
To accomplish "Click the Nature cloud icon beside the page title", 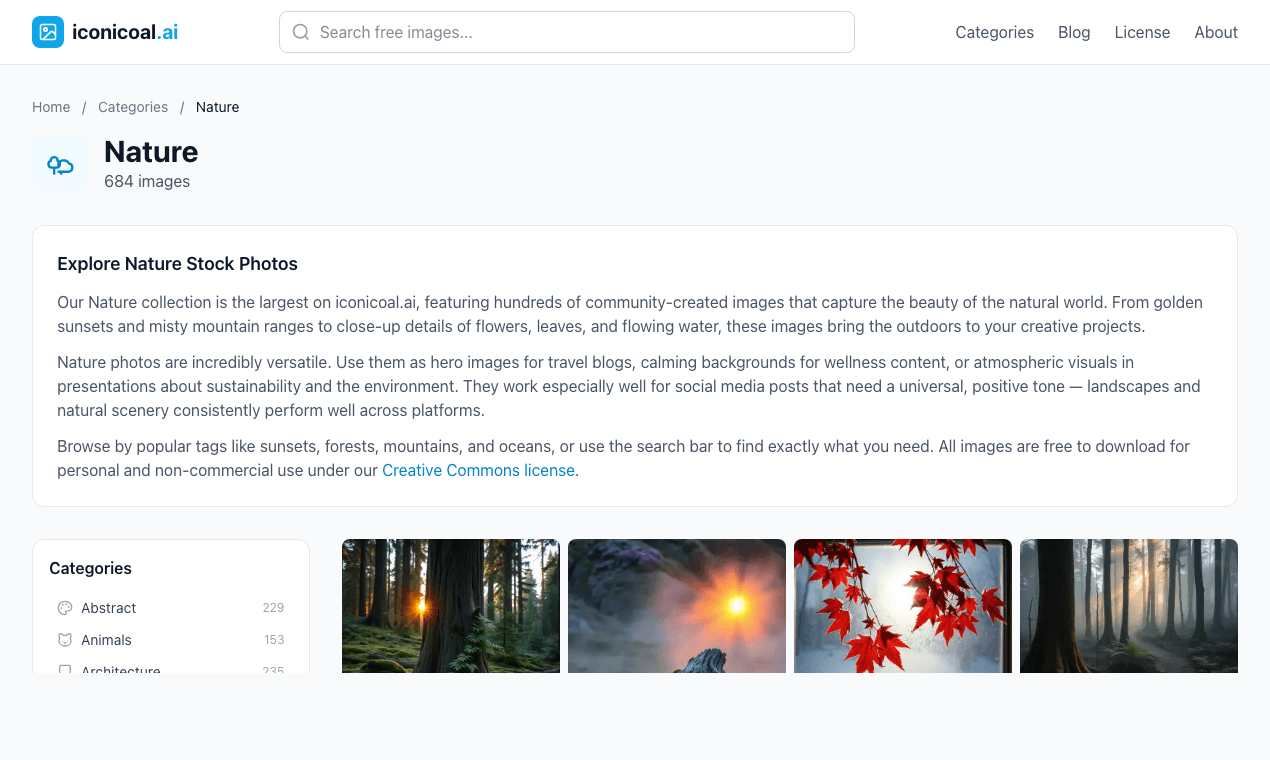I will 60,164.
